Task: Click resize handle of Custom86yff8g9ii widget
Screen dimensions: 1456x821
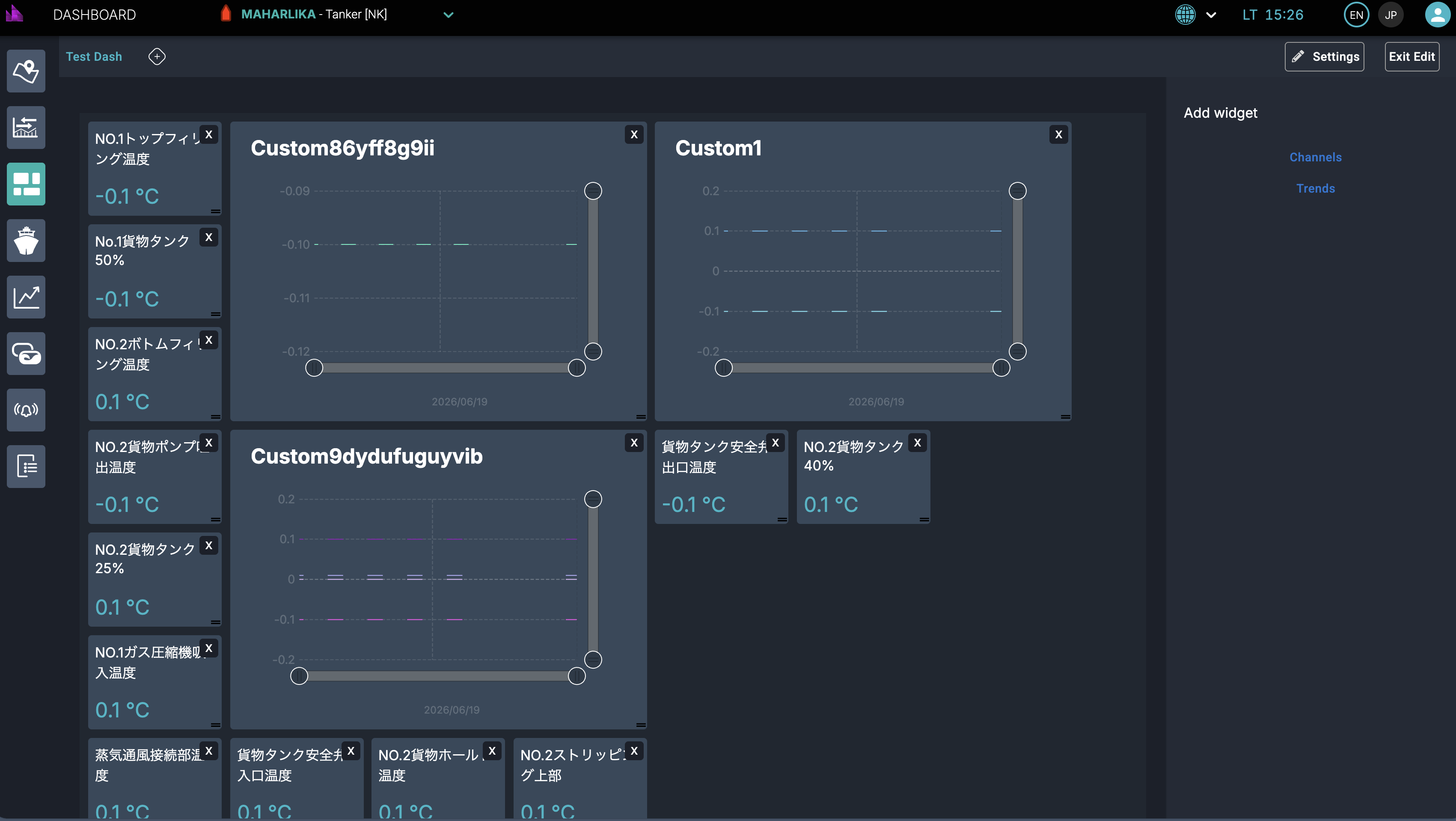Action: (640, 417)
